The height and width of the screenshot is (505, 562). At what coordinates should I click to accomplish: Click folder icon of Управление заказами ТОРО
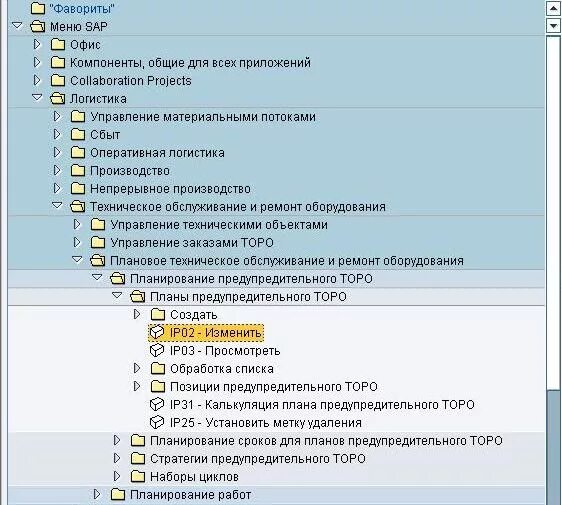point(98,242)
